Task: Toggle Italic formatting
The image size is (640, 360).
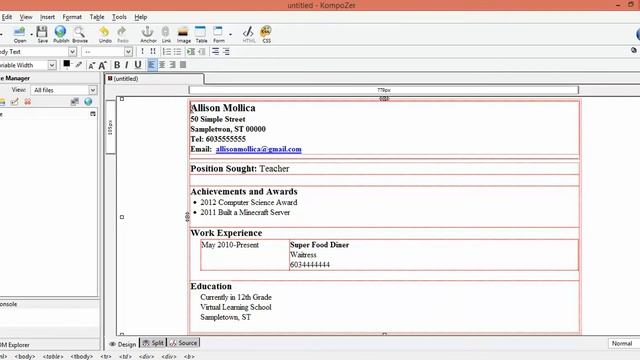Action: 127,65
